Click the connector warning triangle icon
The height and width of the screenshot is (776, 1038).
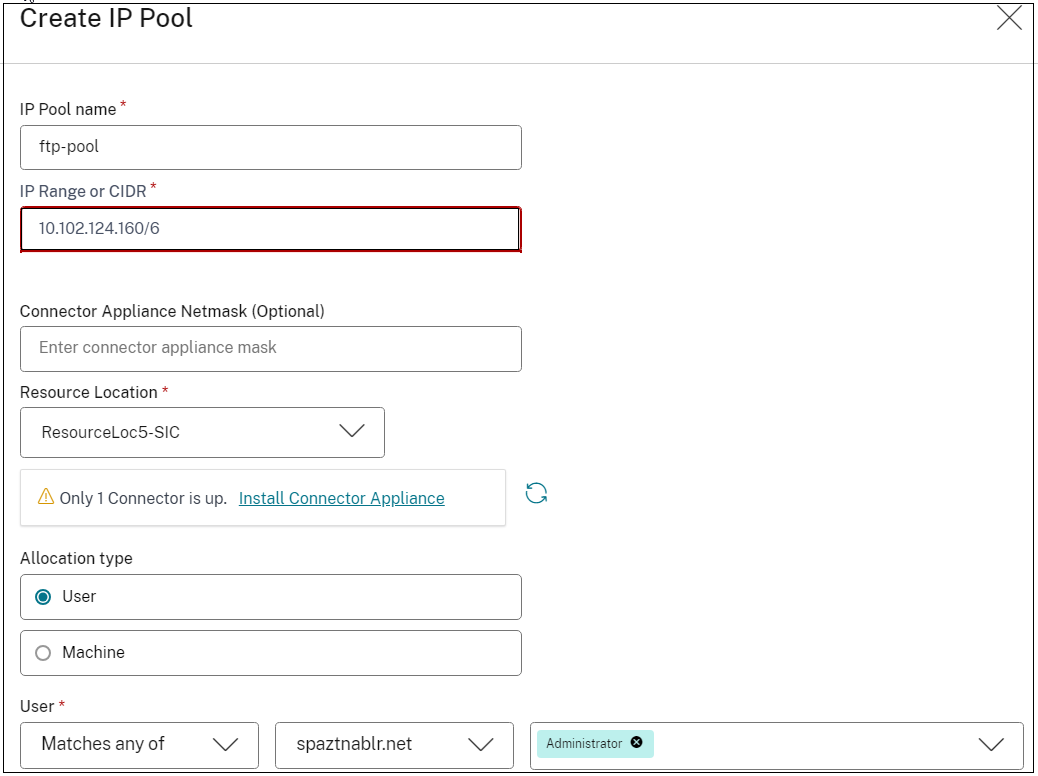pos(45,497)
